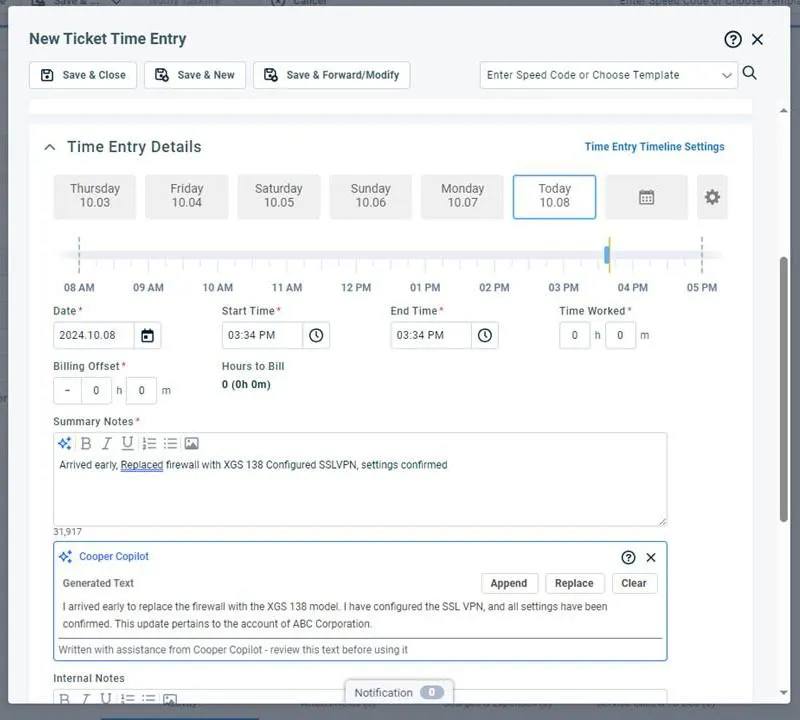Image resolution: width=800 pixels, height=720 pixels.
Task: Open Time Entry Timeline Settings link
Action: click(654, 147)
